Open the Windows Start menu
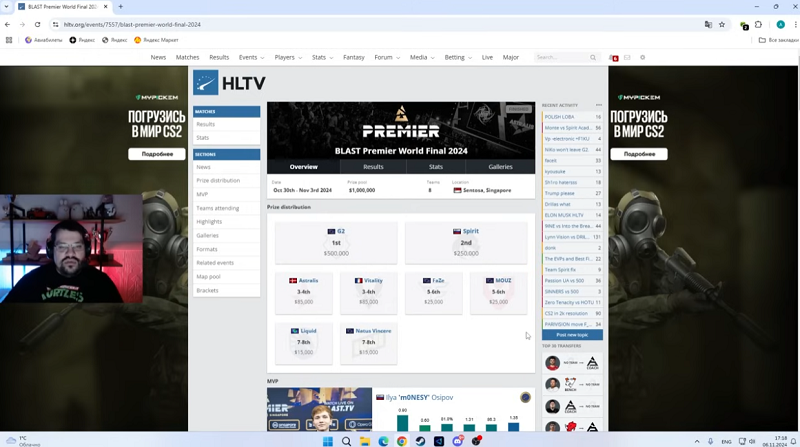 [328, 441]
